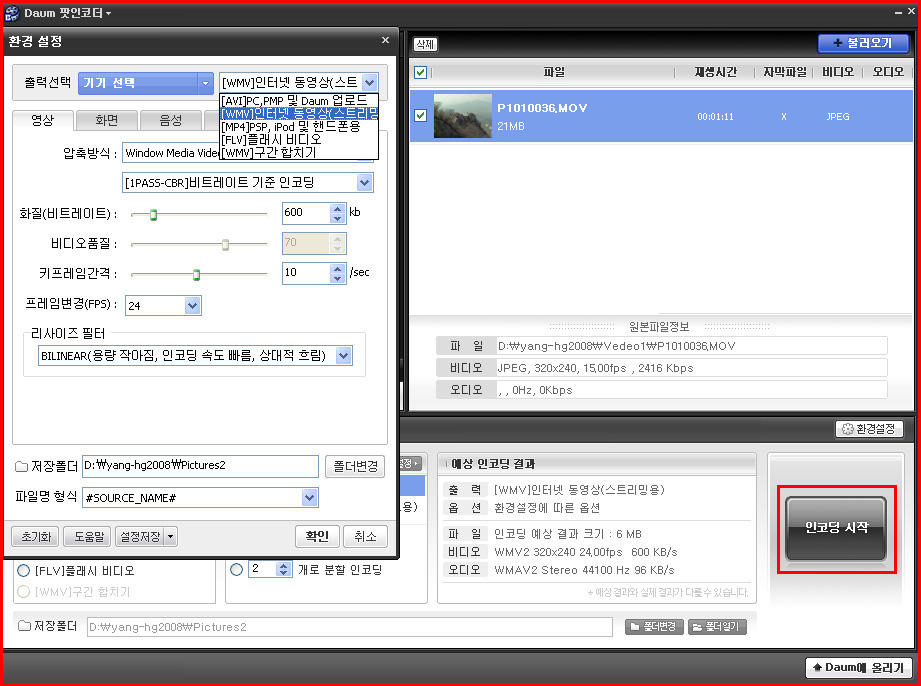
Task: Click the Daum에 올리기 upload button
Action: [x=858, y=668]
